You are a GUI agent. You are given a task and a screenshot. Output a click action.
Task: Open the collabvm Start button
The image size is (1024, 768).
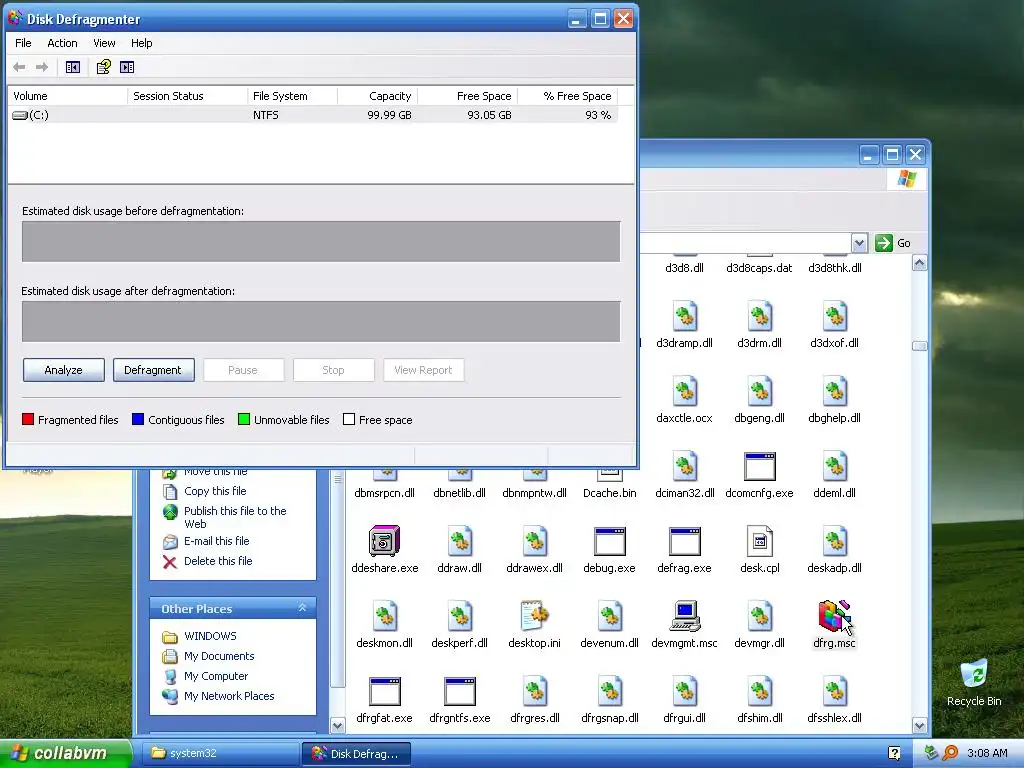click(66, 753)
